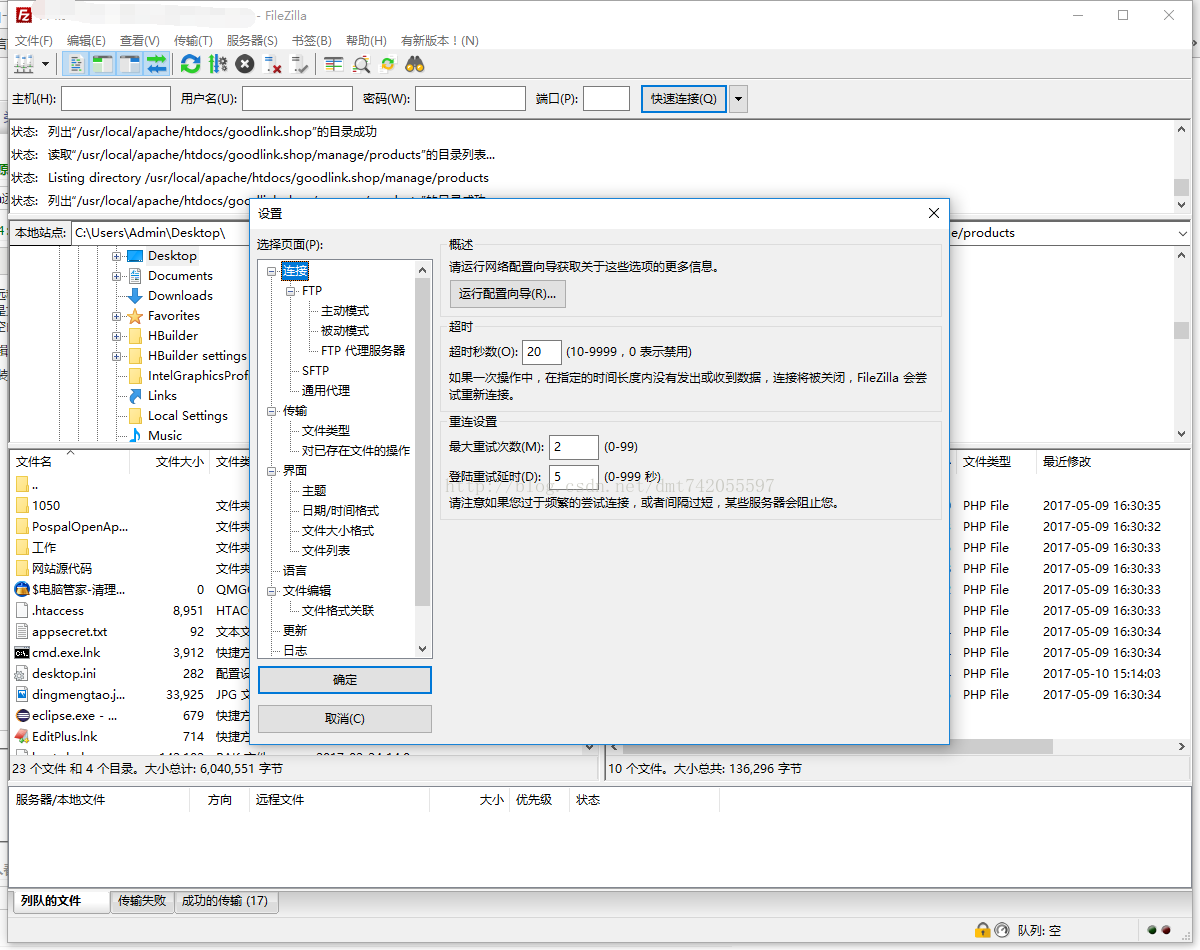Click the Desktop folder icon in local tree
Viewport: 1200px width, 950px height.
[x=135, y=256]
